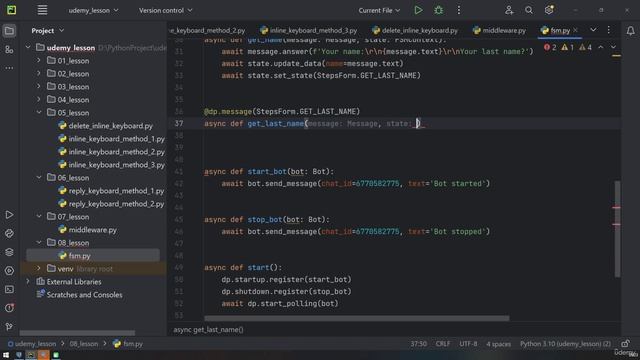640x360 pixels.
Task: Change file encoding UTF-8
Action: click(x=468, y=344)
